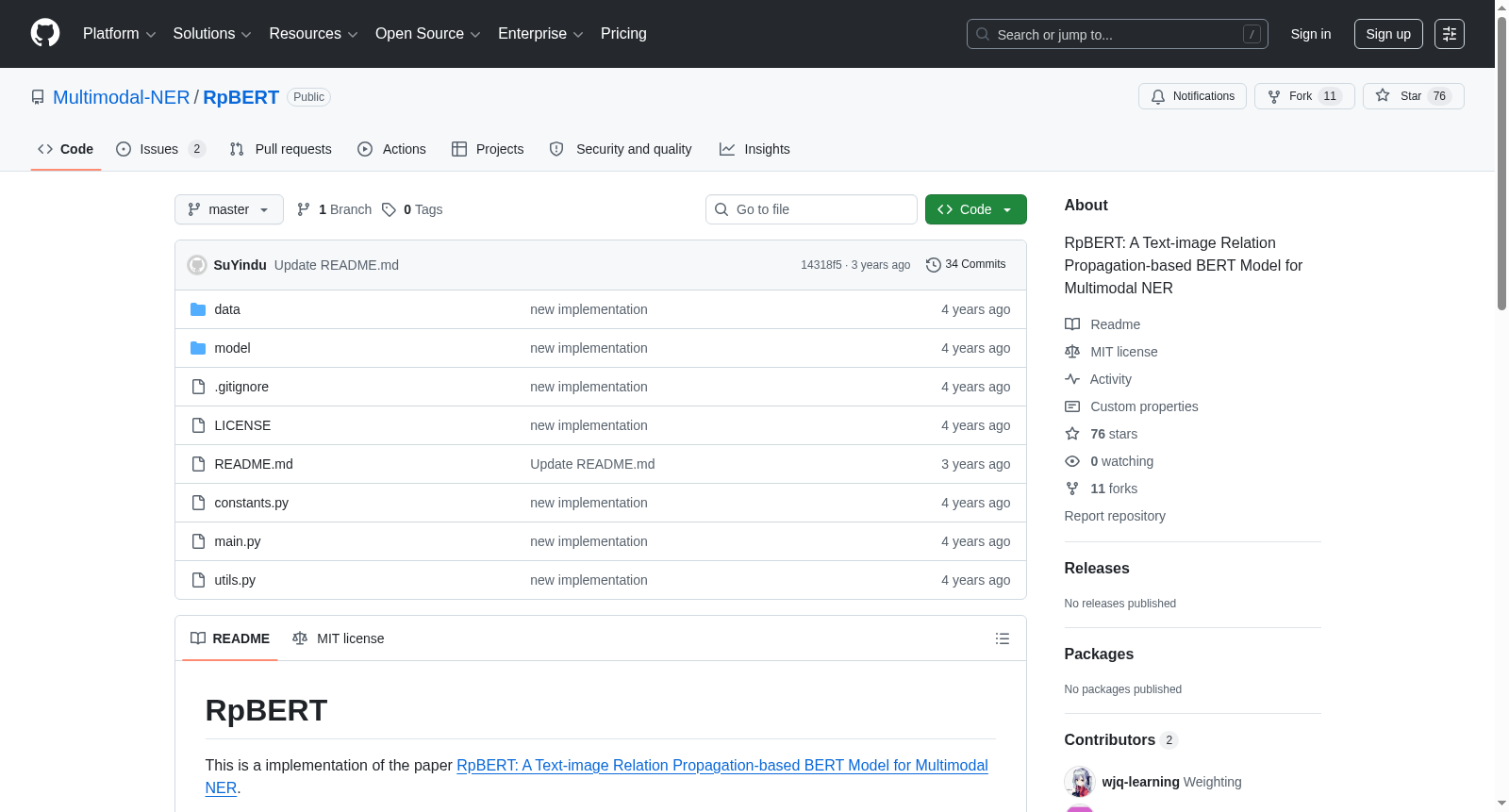This screenshot has height=812, width=1509.
Task: Select the MIT license tab in README panel
Action: click(339, 638)
